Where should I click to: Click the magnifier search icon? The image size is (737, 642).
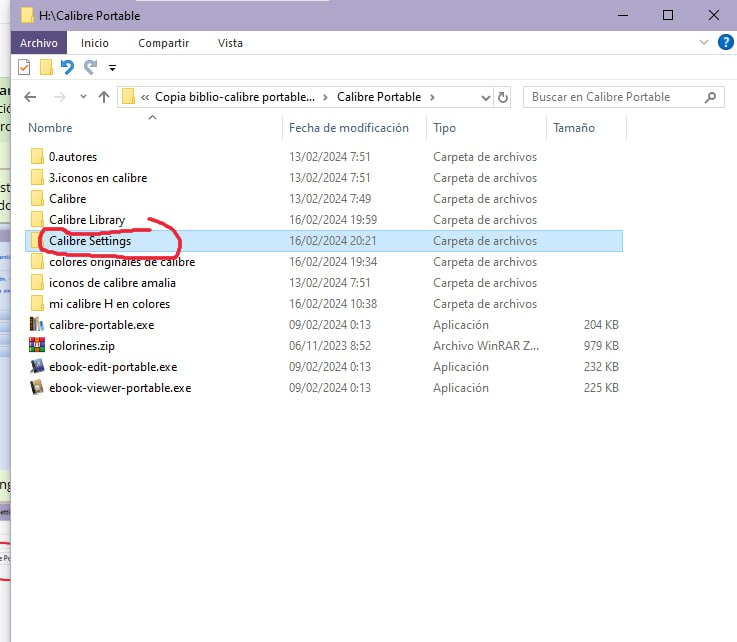pos(711,97)
